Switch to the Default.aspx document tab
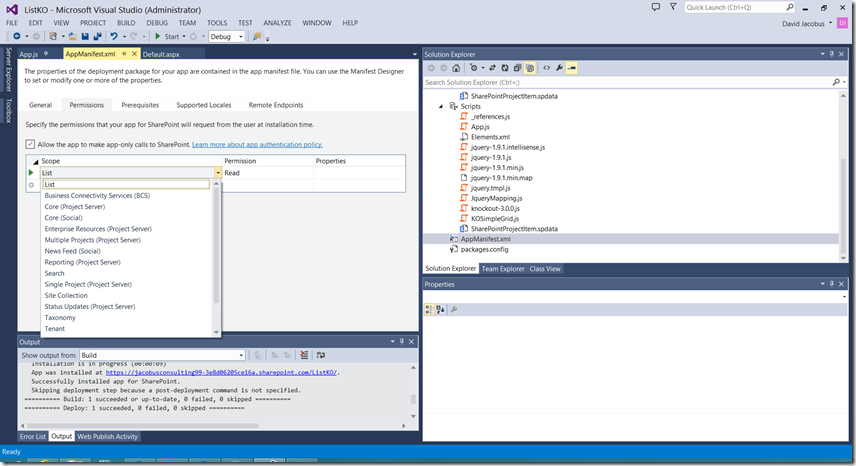856x466 pixels. click(x=161, y=54)
